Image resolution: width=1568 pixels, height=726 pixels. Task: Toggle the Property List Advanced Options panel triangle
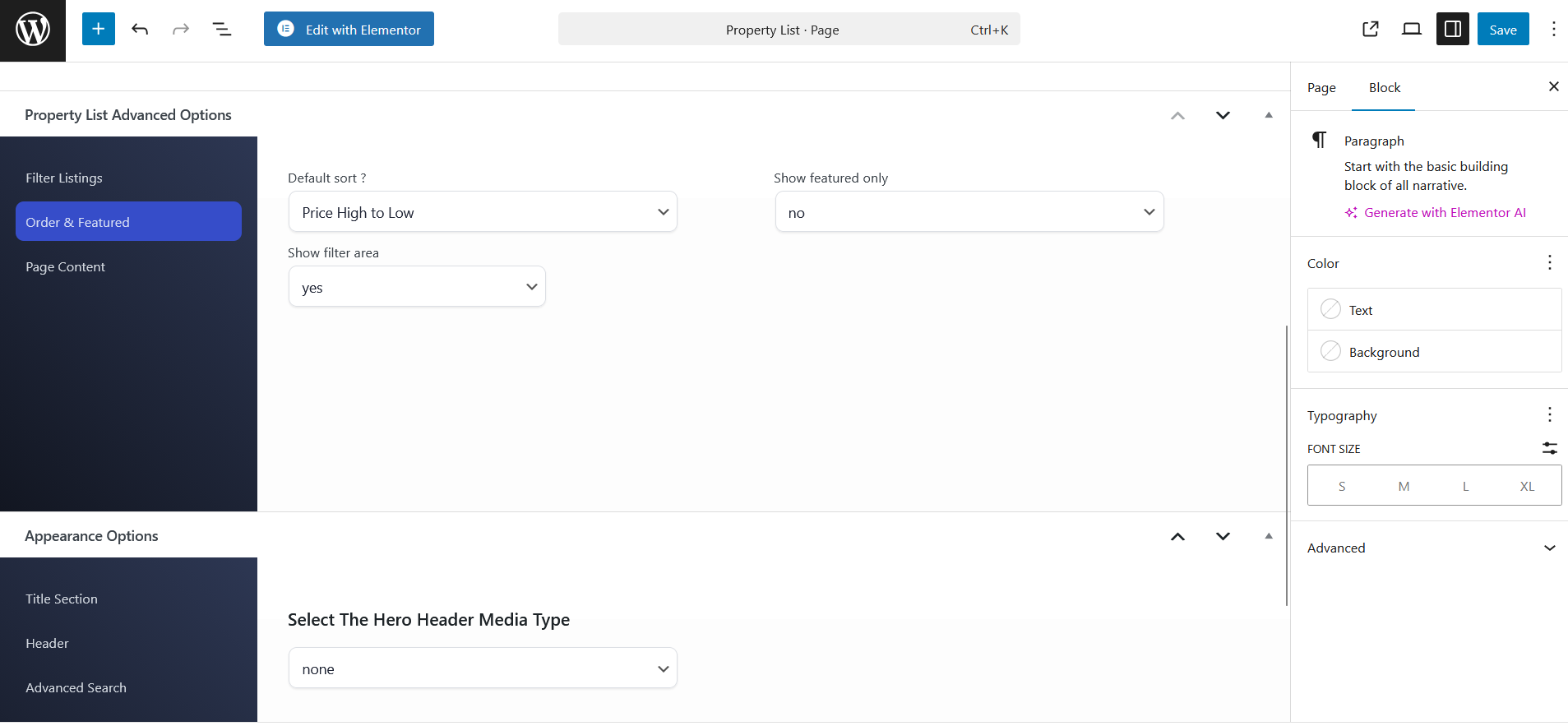1268,115
